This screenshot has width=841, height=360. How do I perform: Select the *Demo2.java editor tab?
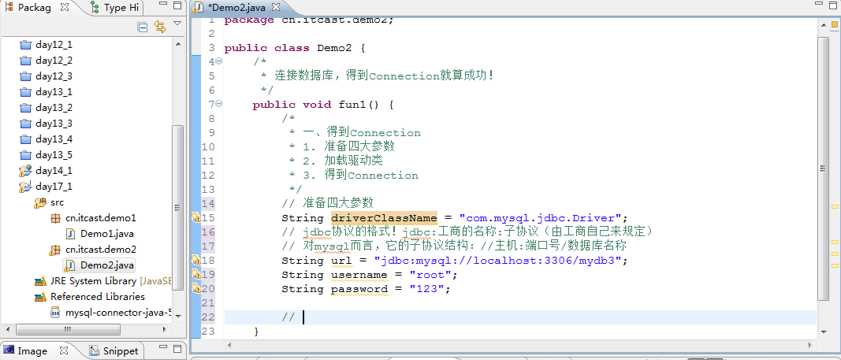coord(238,8)
